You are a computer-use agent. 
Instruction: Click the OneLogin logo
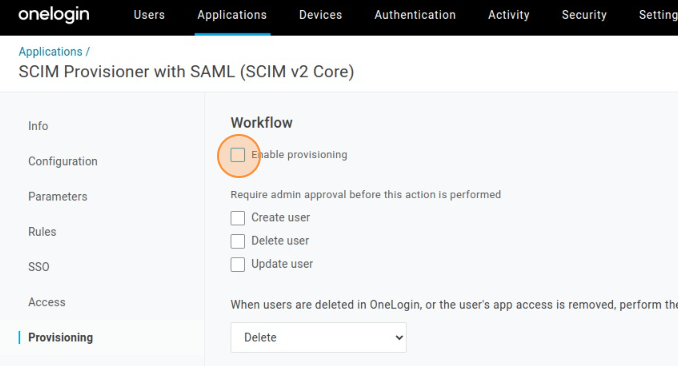(54, 15)
